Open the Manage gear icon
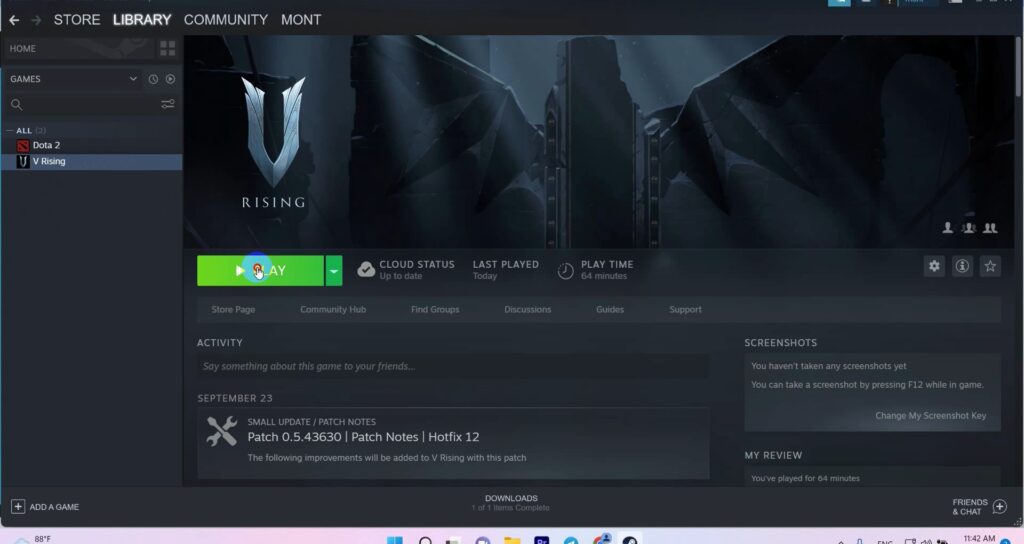The image size is (1024, 544). coord(935,266)
